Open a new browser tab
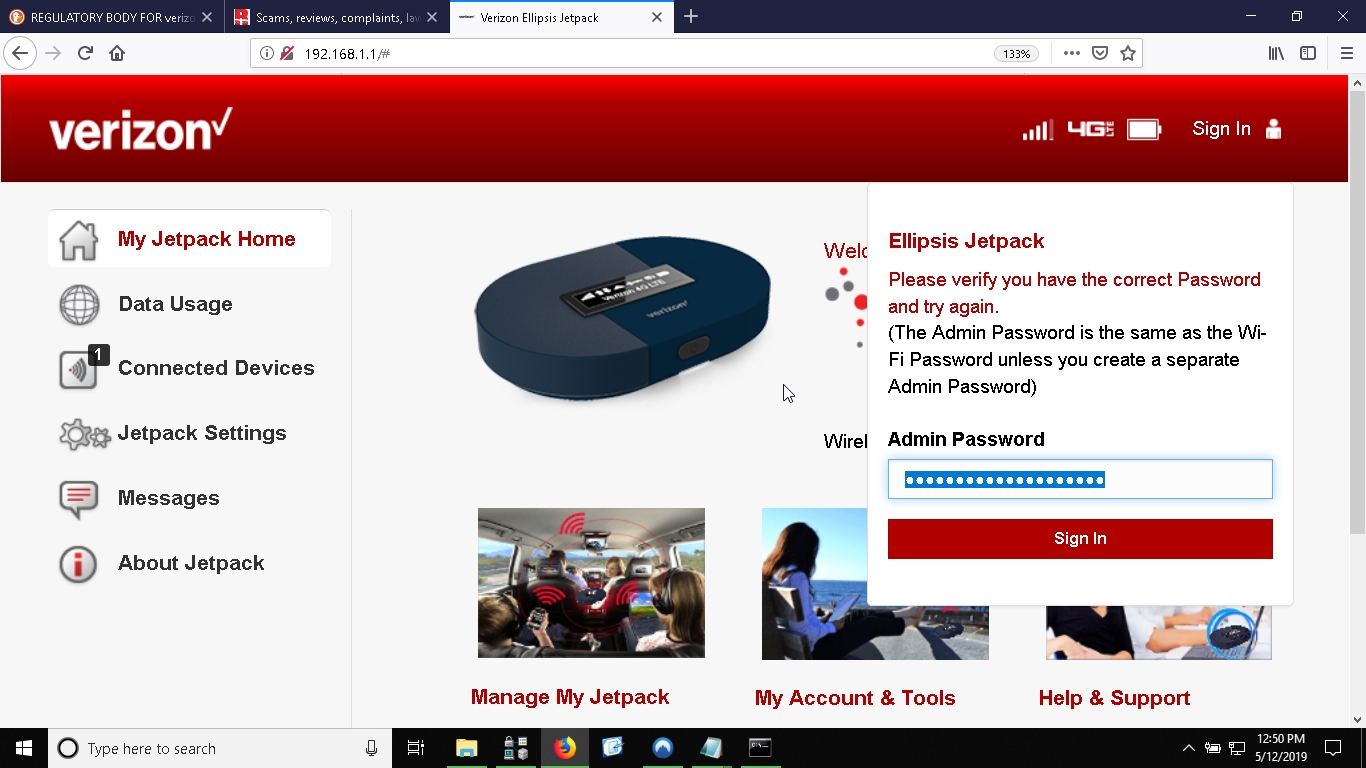 691,17
